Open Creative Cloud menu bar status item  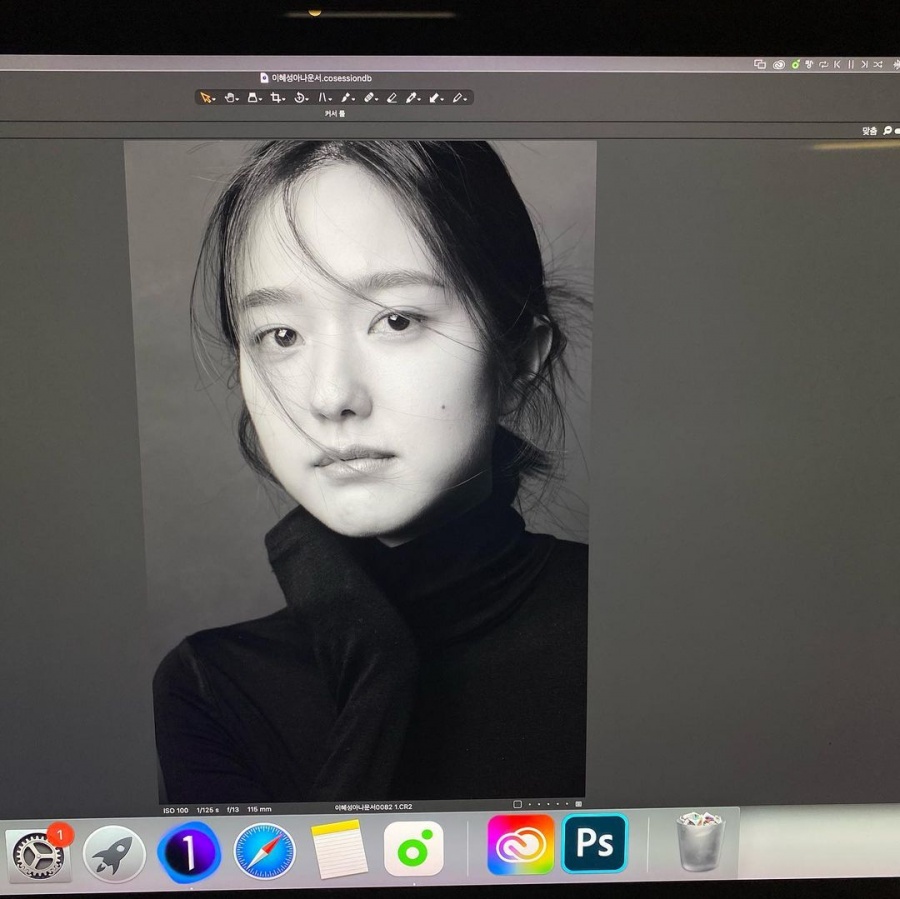pos(778,64)
